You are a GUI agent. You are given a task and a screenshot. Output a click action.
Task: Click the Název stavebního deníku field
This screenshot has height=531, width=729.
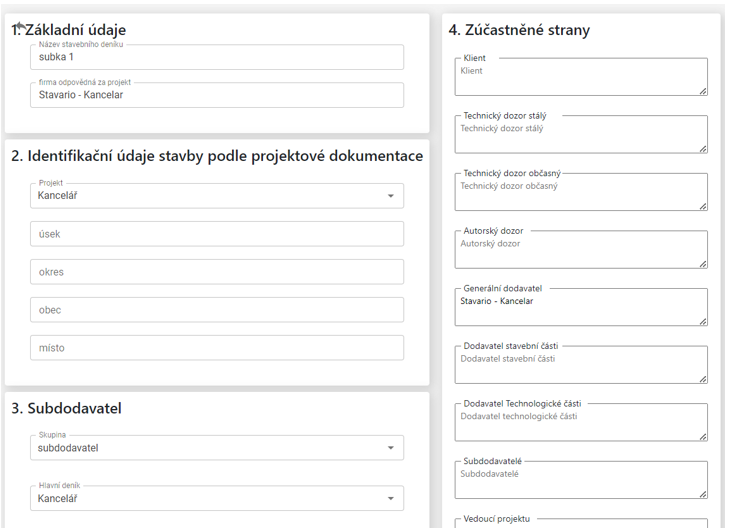[x=216, y=58]
